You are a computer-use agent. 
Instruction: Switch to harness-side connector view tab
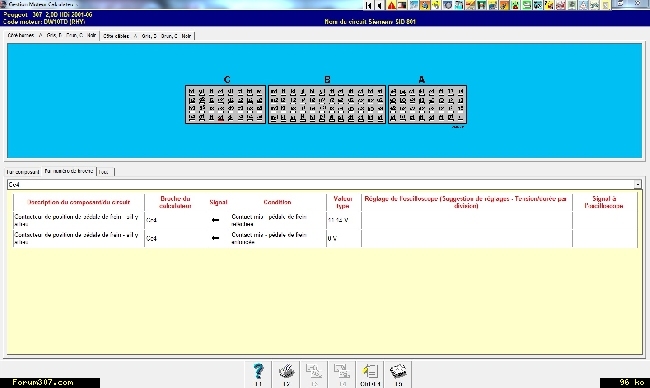(x=52, y=36)
